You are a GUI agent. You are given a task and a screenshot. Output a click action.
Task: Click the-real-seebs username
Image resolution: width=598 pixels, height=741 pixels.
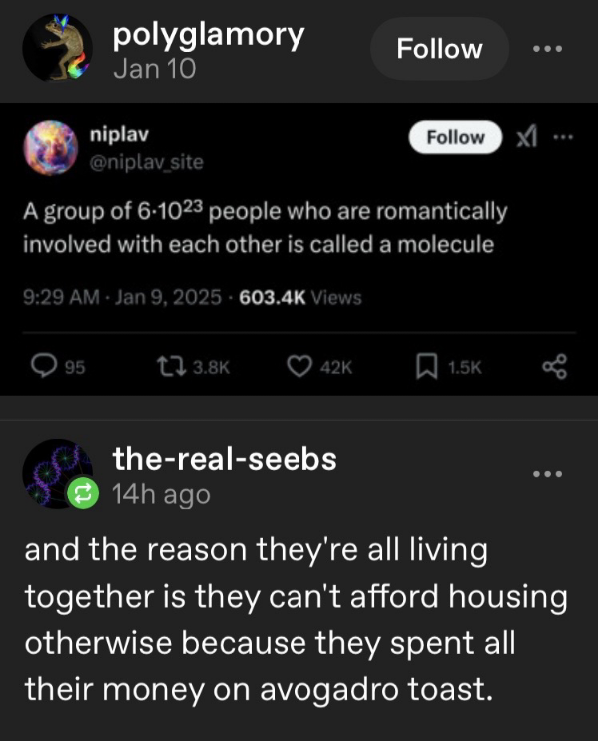225,458
